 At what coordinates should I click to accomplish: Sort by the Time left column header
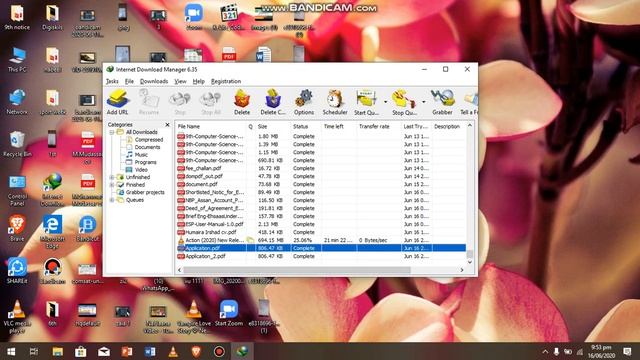tap(338, 127)
